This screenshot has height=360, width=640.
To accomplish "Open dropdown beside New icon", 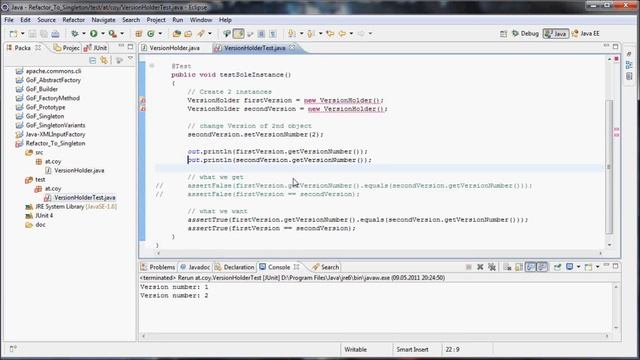I will (x=22, y=33).
